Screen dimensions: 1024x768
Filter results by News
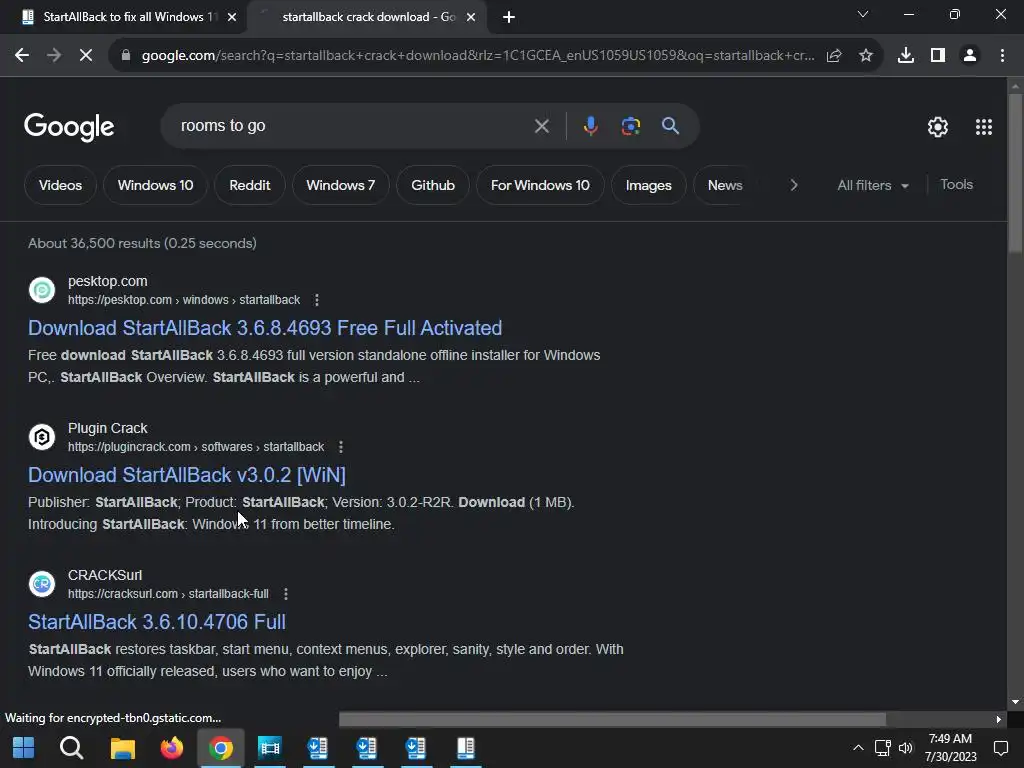coord(725,185)
